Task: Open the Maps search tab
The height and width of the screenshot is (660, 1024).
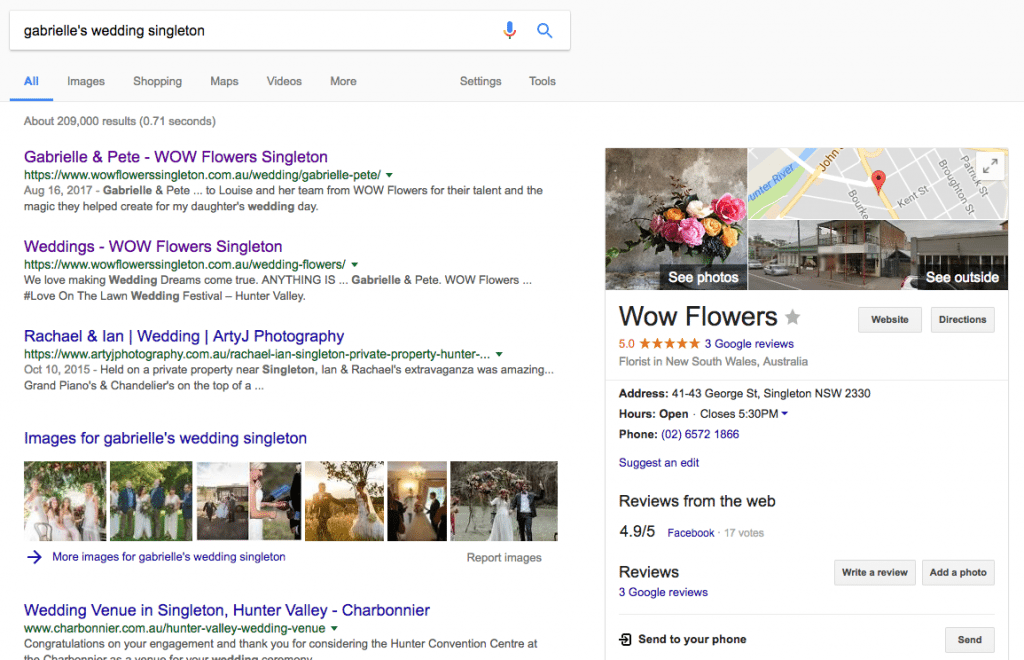Action: coord(224,81)
